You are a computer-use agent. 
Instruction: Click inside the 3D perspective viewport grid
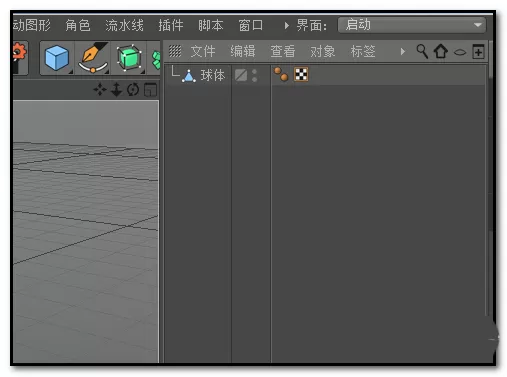(86, 231)
